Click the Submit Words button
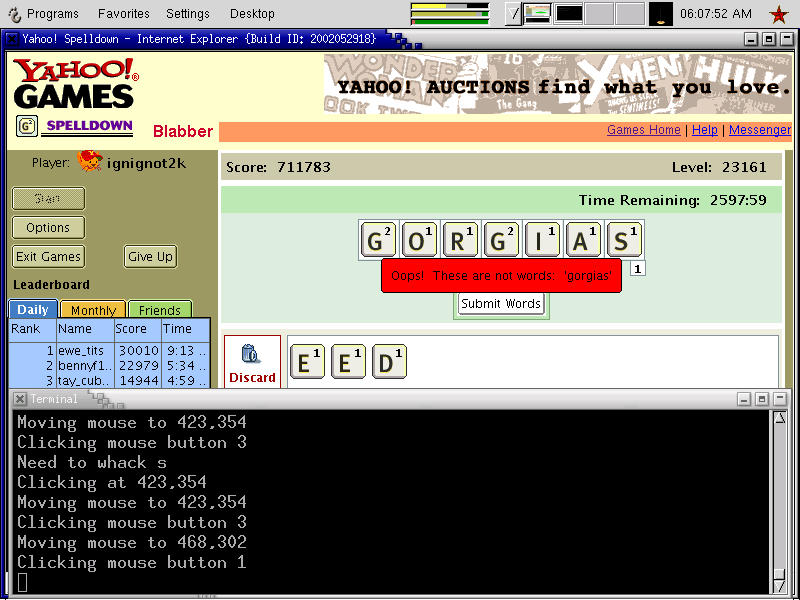Viewport: 800px width, 600px height. click(x=501, y=304)
